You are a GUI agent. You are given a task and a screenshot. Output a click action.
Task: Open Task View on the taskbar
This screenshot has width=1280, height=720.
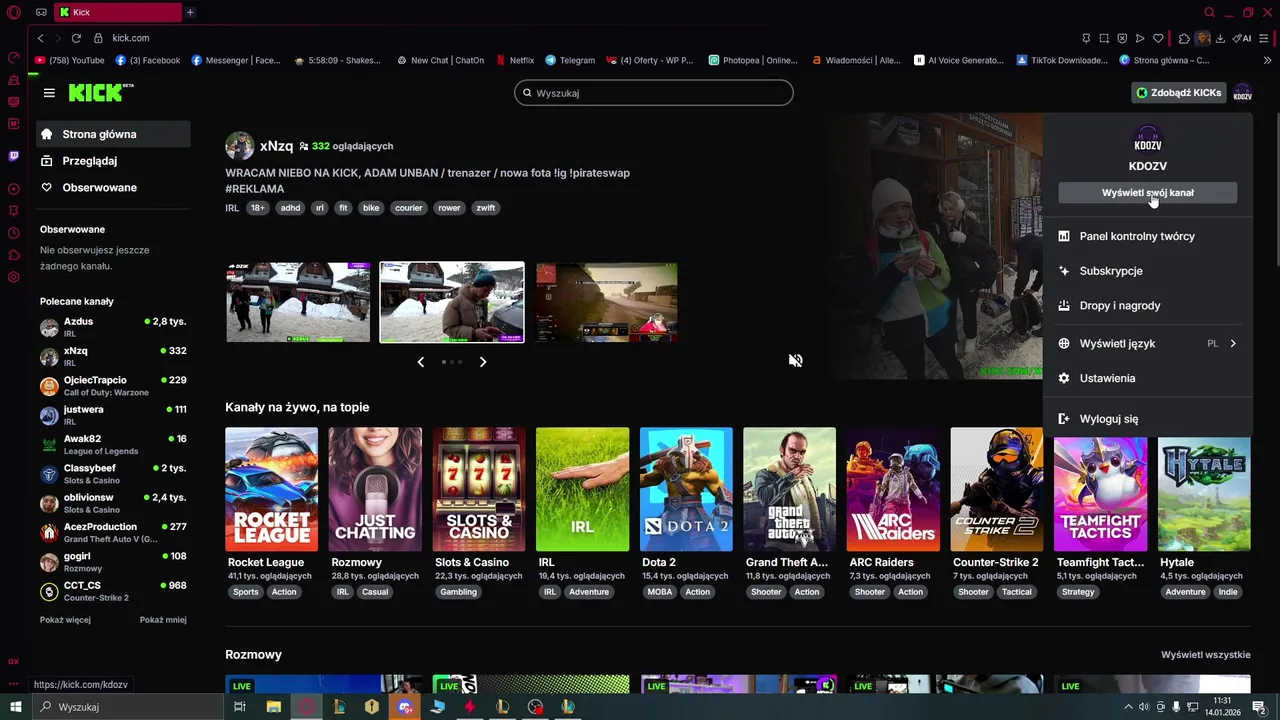pyautogui.click(x=240, y=707)
